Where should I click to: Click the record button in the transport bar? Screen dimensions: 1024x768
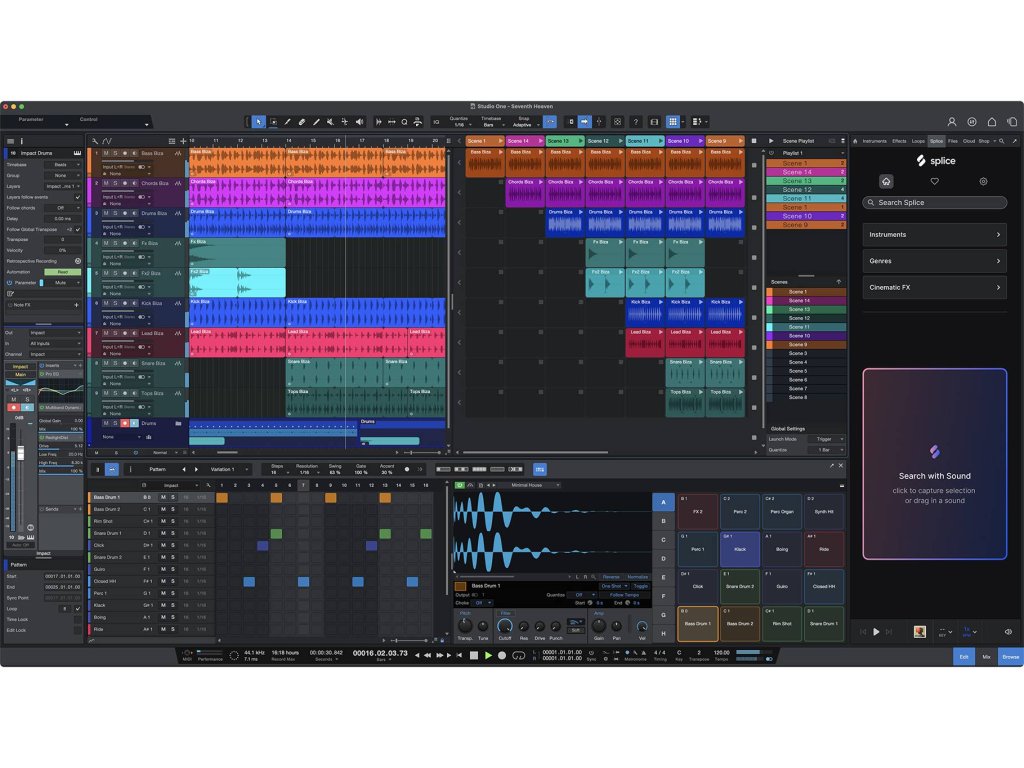502,655
